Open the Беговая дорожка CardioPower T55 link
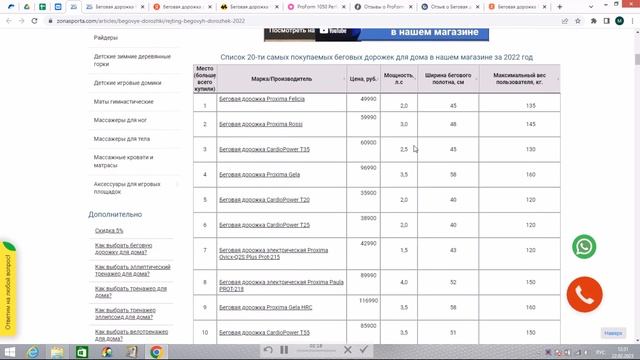Viewport: 640px width, 360px height. 264,333
